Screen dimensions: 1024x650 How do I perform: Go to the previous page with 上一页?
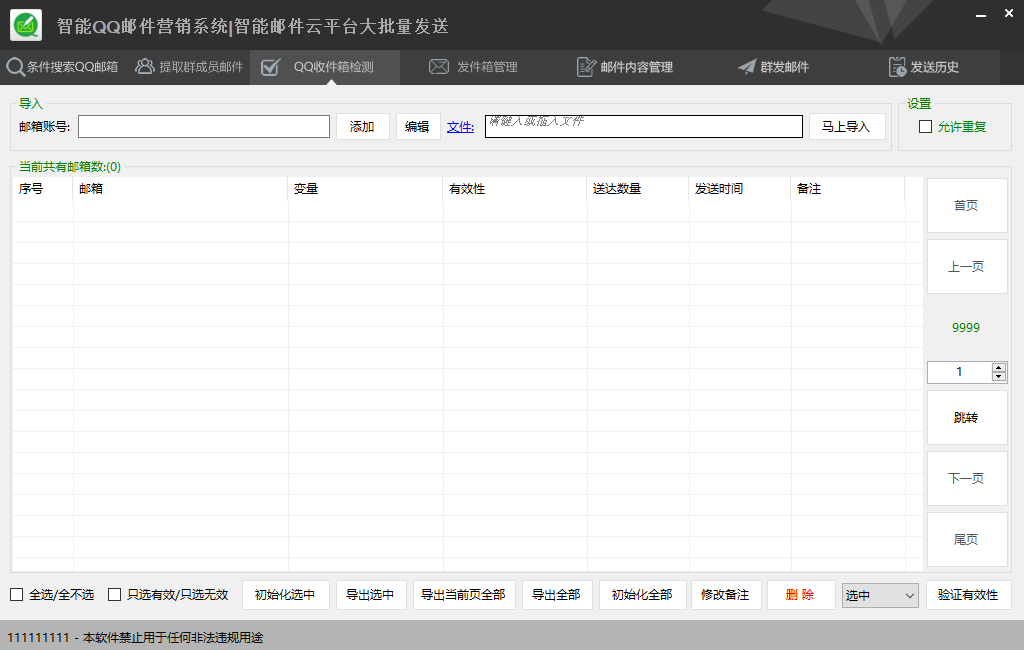967,267
